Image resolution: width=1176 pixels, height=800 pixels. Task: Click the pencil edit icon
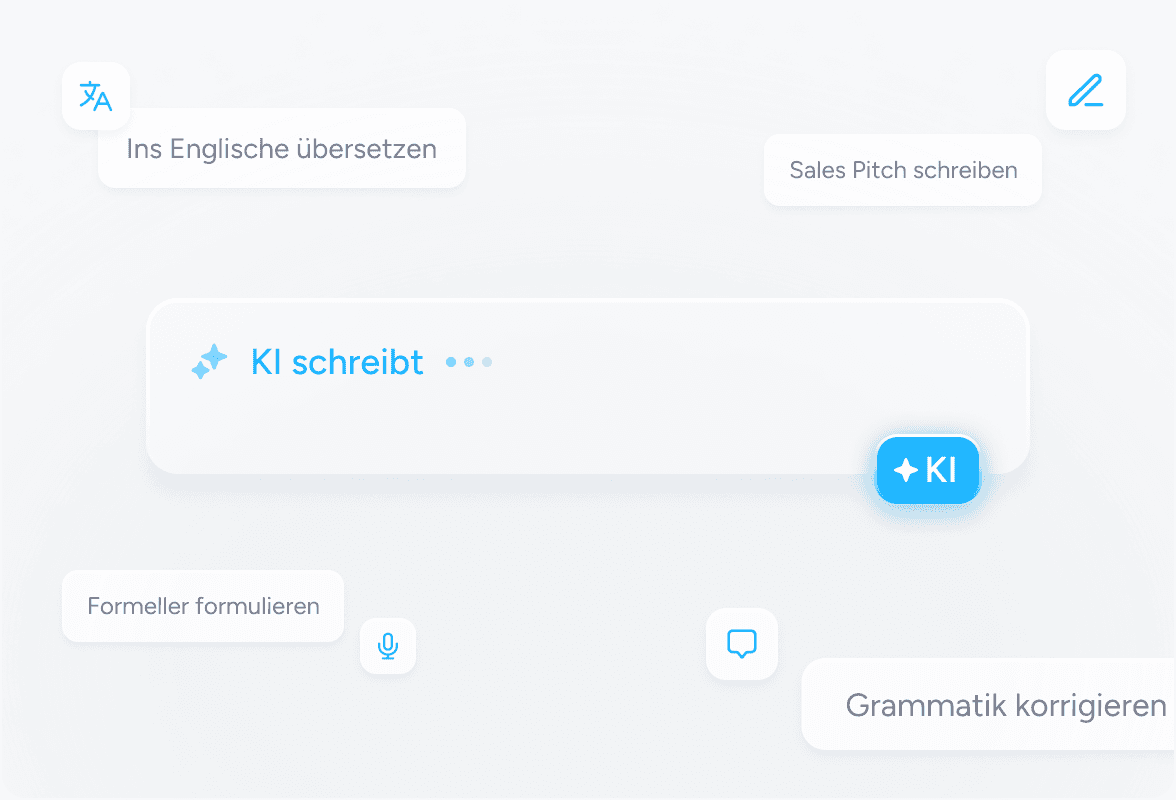coord(1085,90)
